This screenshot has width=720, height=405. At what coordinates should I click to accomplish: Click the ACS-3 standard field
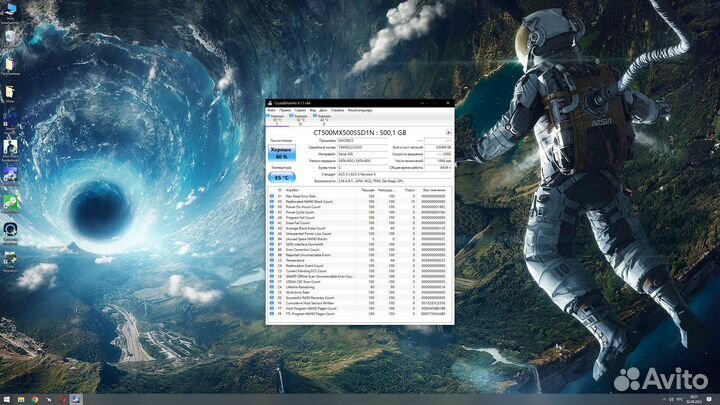pyautogui.click(x=394, y=174)
